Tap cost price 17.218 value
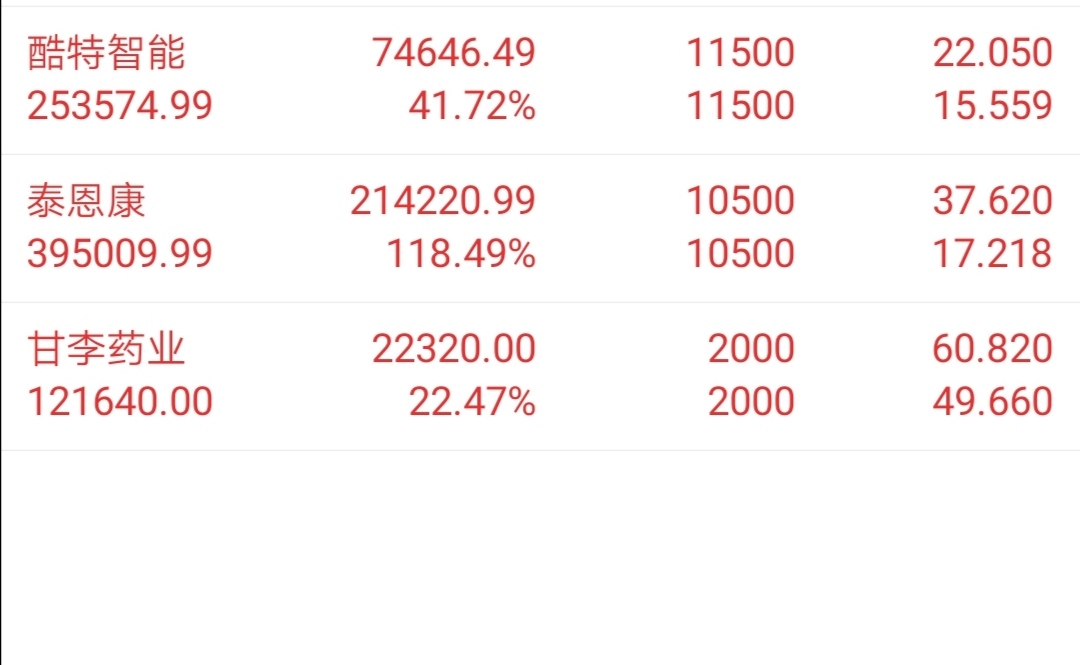 [x=993, y=254]
